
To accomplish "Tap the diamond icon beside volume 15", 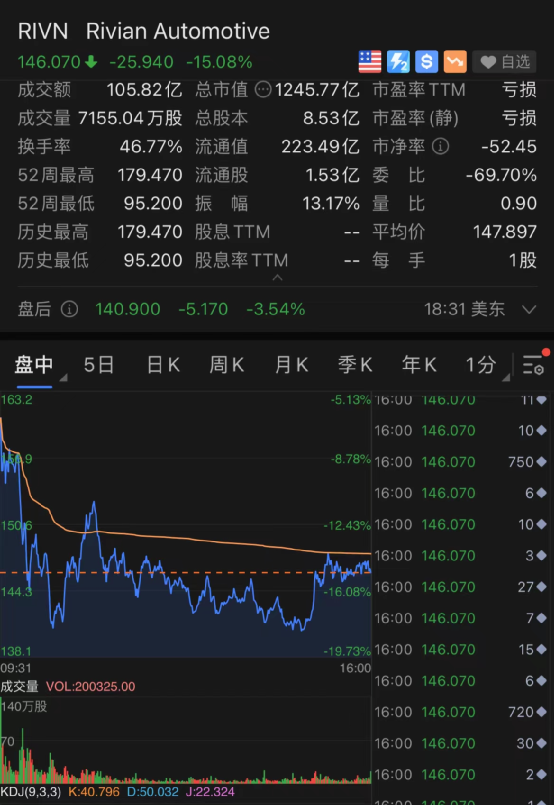I will 541,649.
